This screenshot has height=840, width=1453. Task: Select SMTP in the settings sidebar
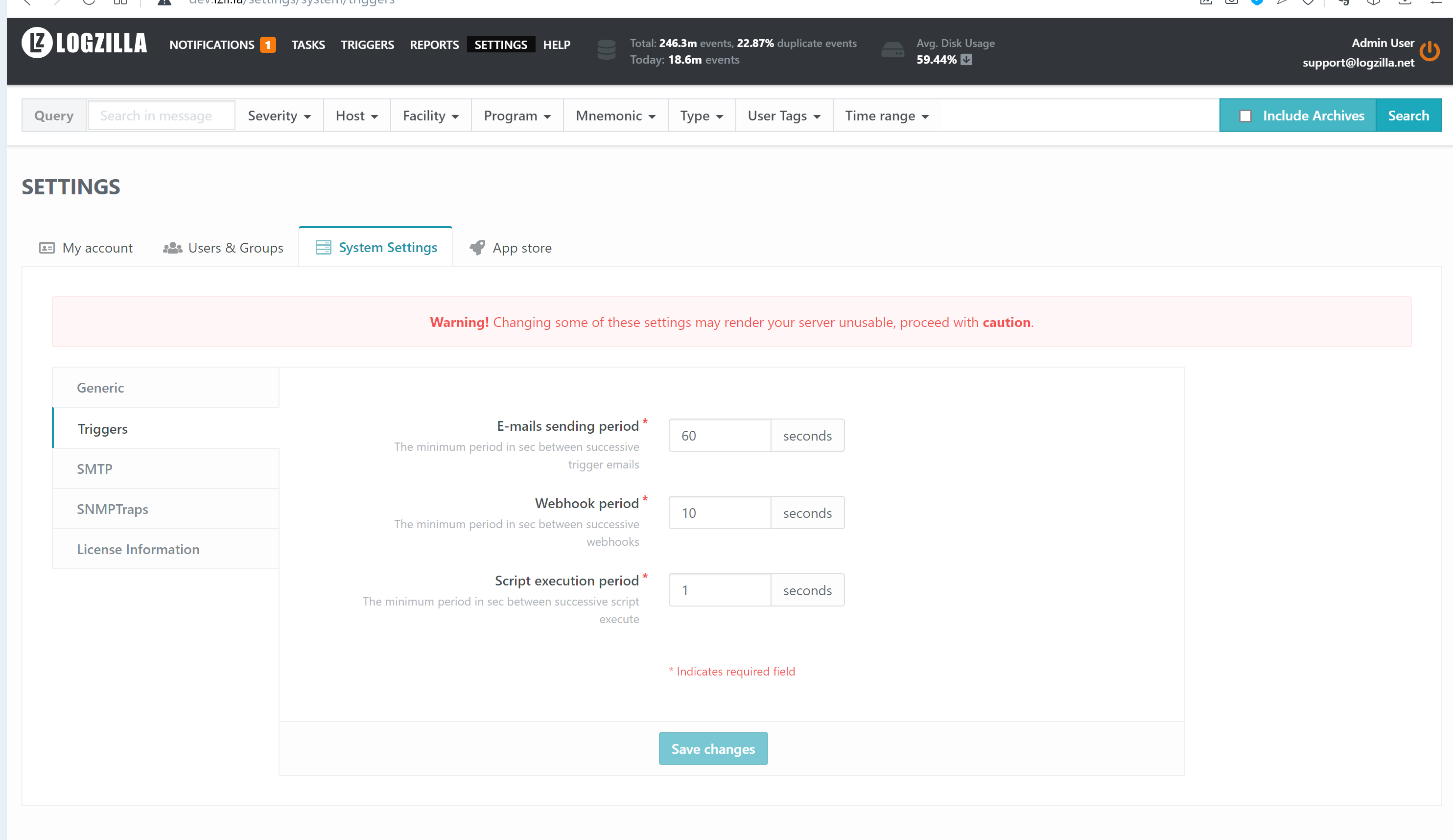[x=95, y=469]
